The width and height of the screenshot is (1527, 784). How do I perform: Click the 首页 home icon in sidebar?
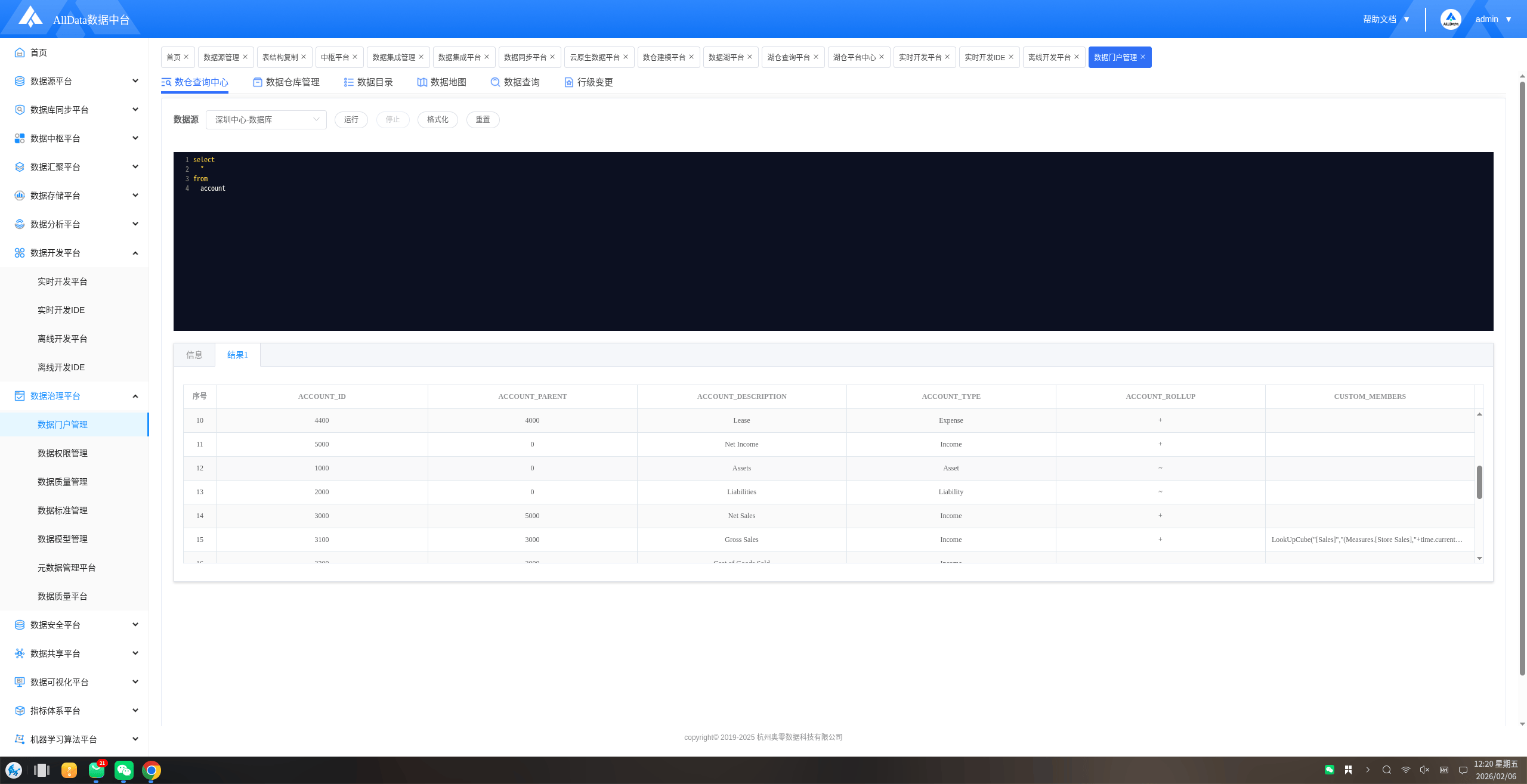(20, 52)
